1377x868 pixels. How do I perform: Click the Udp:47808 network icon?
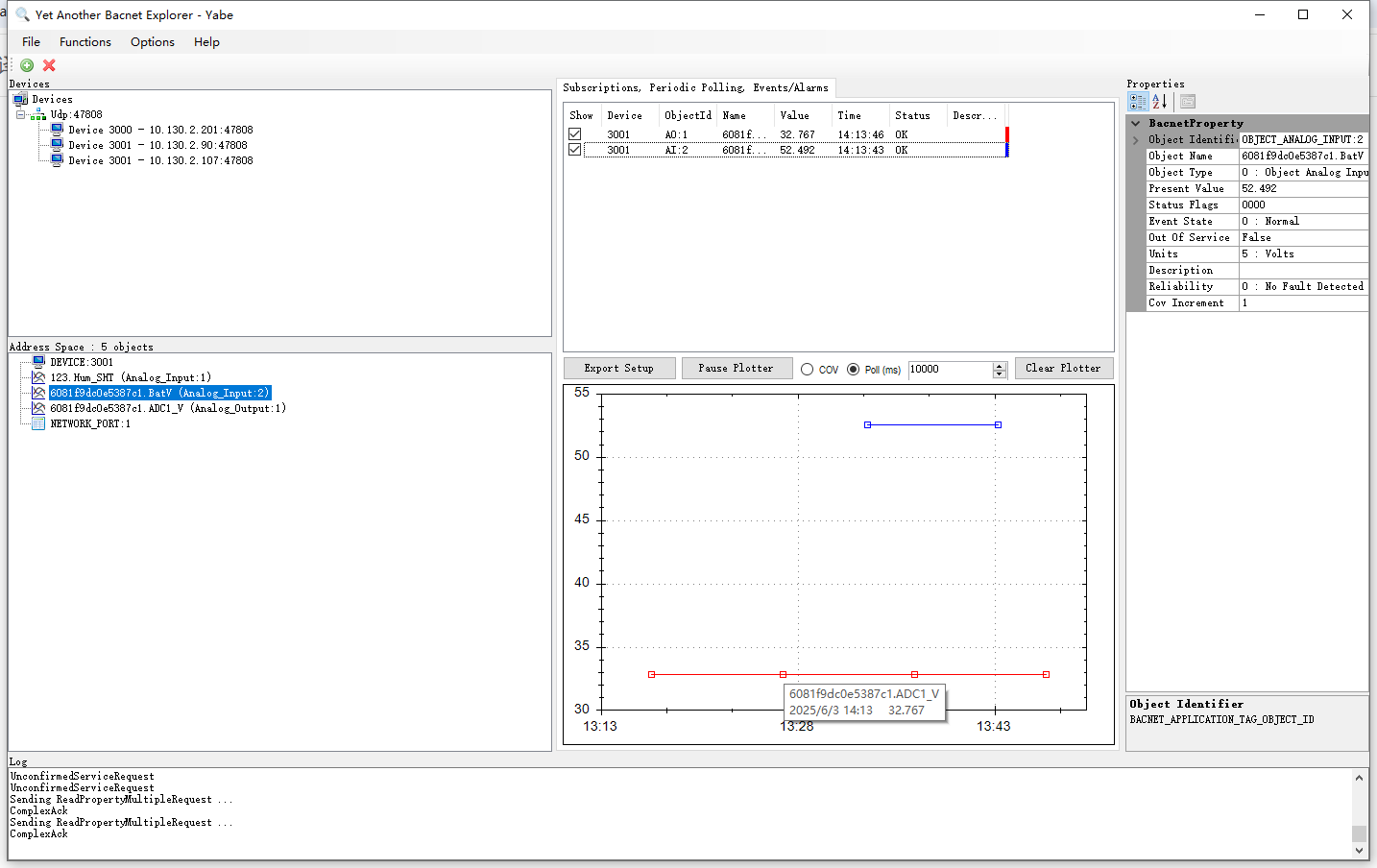pyautogui.click(x=38, y=114)
